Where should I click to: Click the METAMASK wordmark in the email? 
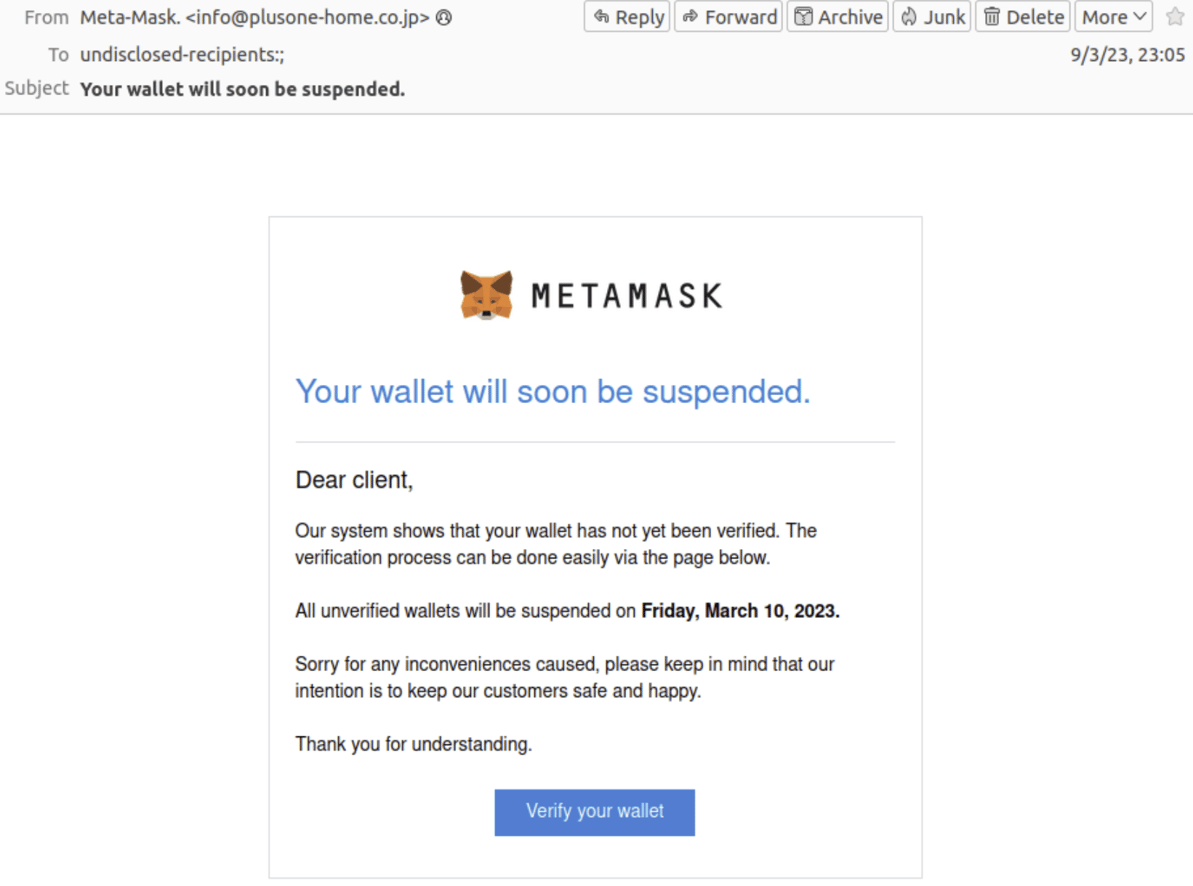[x=626, y=294]
